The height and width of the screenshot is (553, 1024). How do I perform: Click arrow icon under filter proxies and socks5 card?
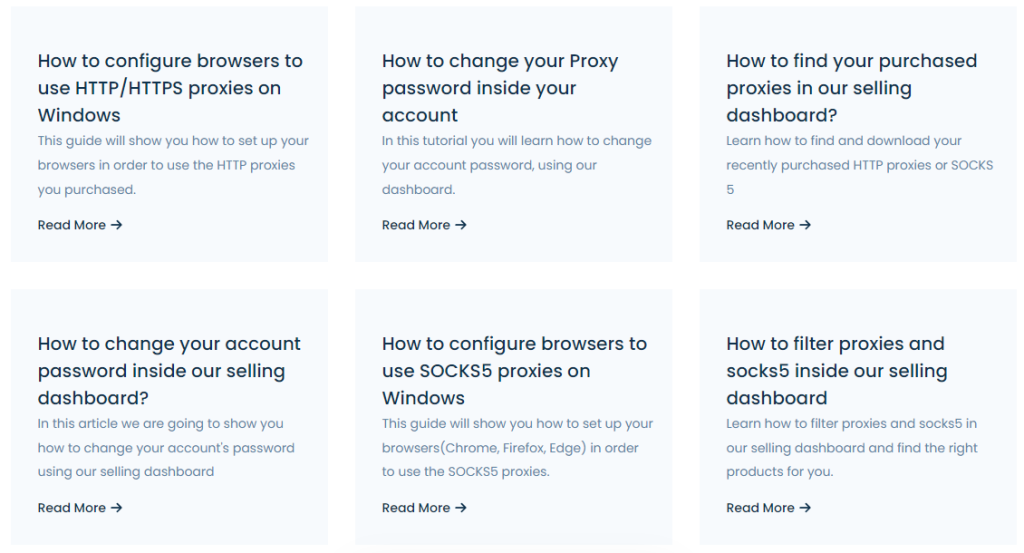coord(805,508)
